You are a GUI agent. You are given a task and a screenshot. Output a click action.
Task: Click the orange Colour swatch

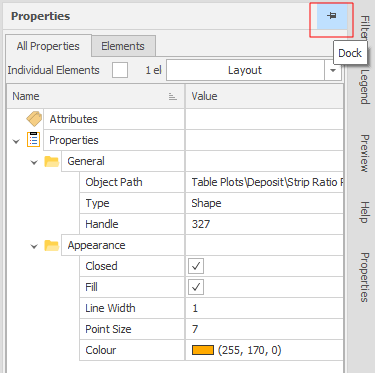tap(203, 350)
